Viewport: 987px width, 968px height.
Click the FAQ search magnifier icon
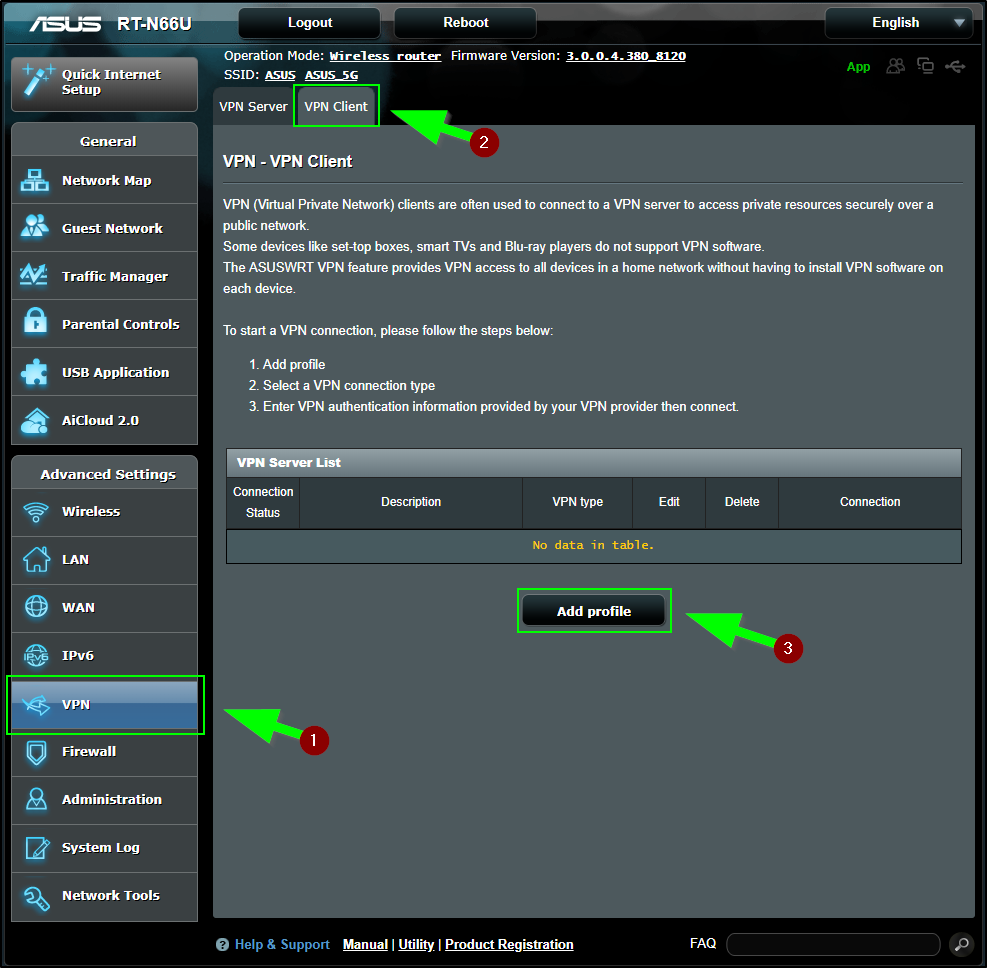tap(961, 944)
